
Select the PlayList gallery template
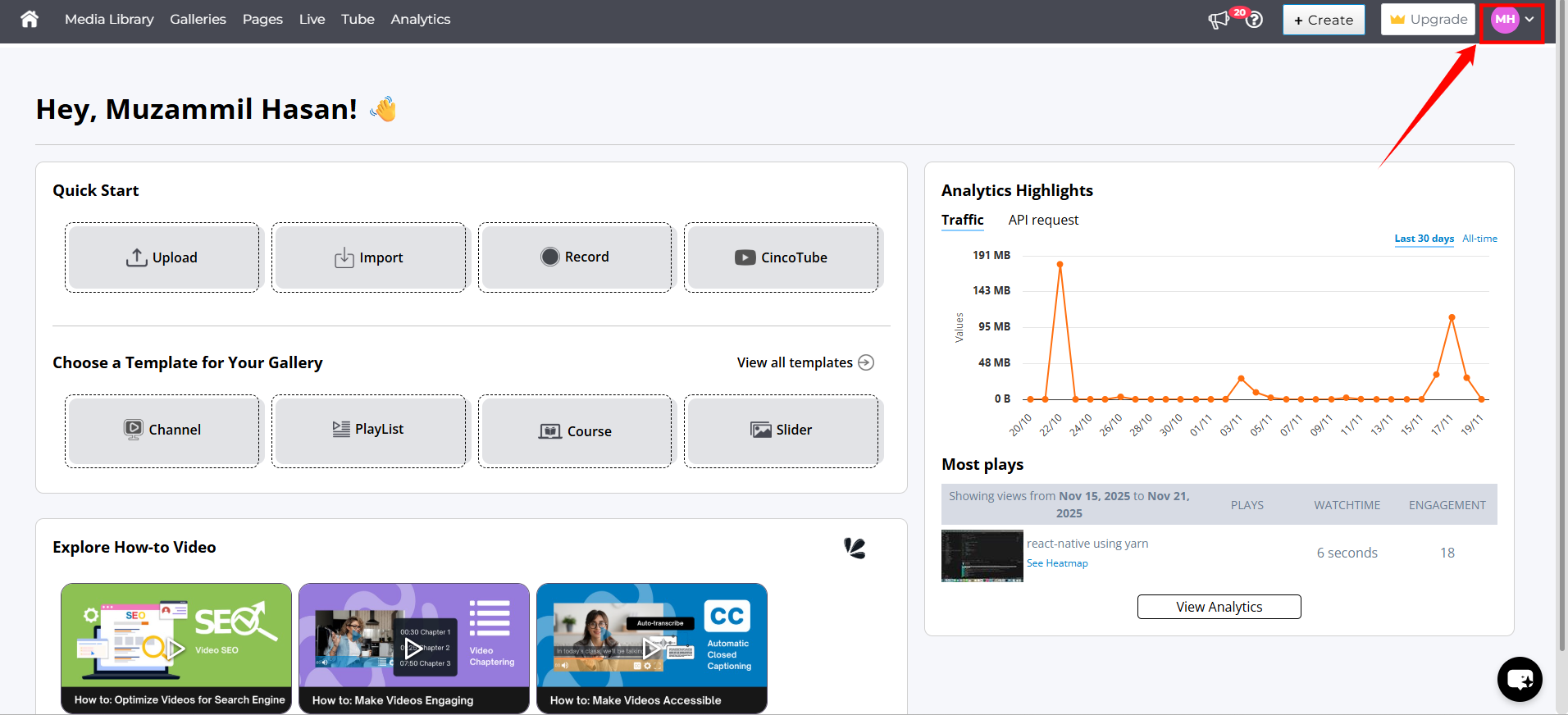(369, 431)
